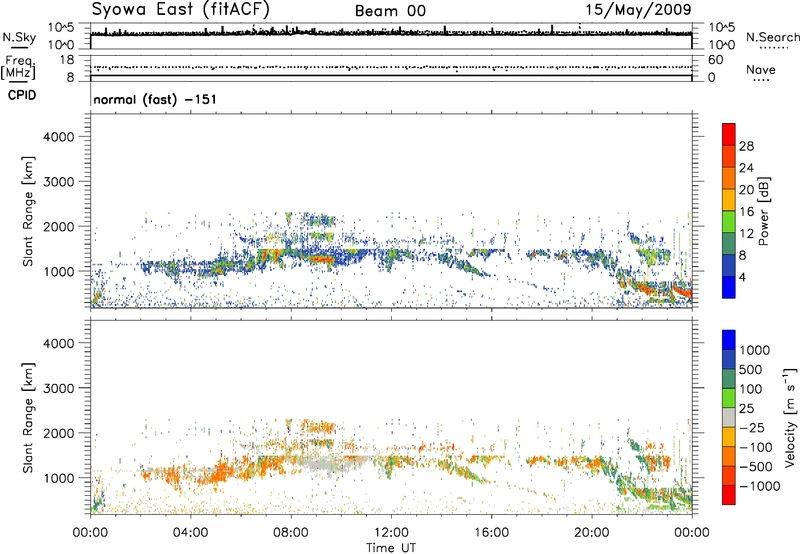Select the "normal (fast) -151" CPID text

tap(155, 99)
